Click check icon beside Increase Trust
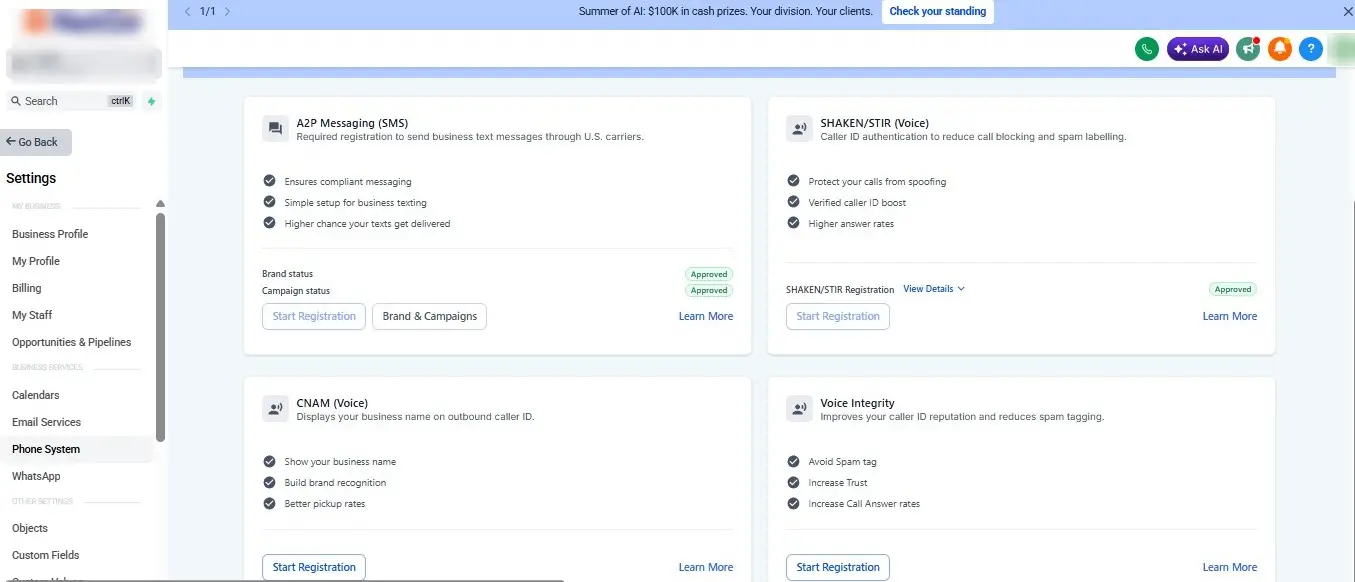This screenshot has width=1355, height=582. (x=793, y=482)
